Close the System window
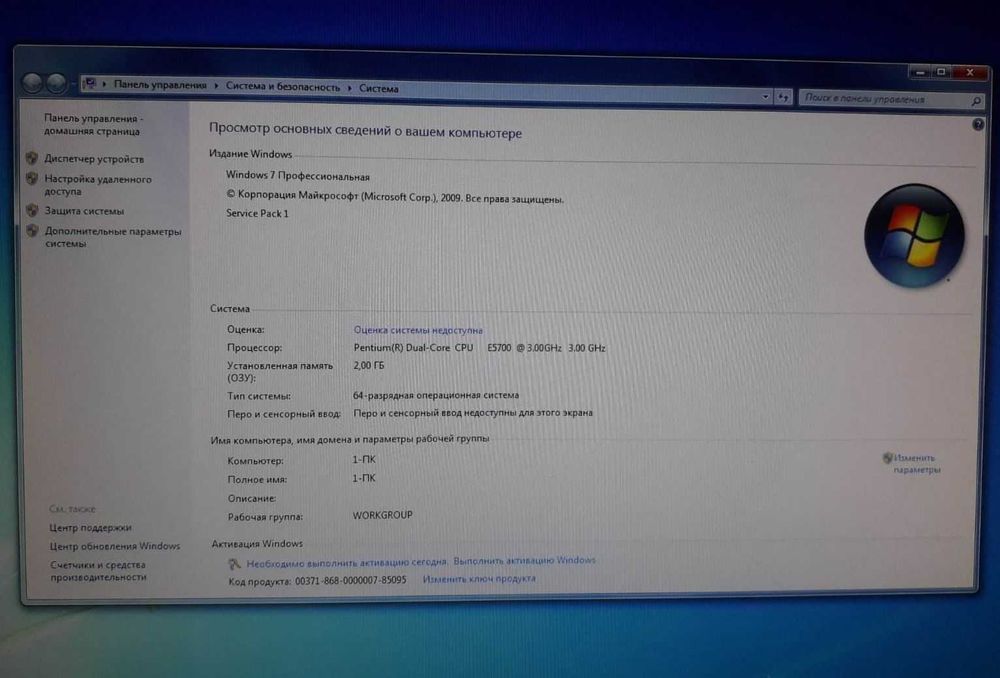The width and height of the screenshot is (1000, 678). pyautogui.click(x=969, y=72)
